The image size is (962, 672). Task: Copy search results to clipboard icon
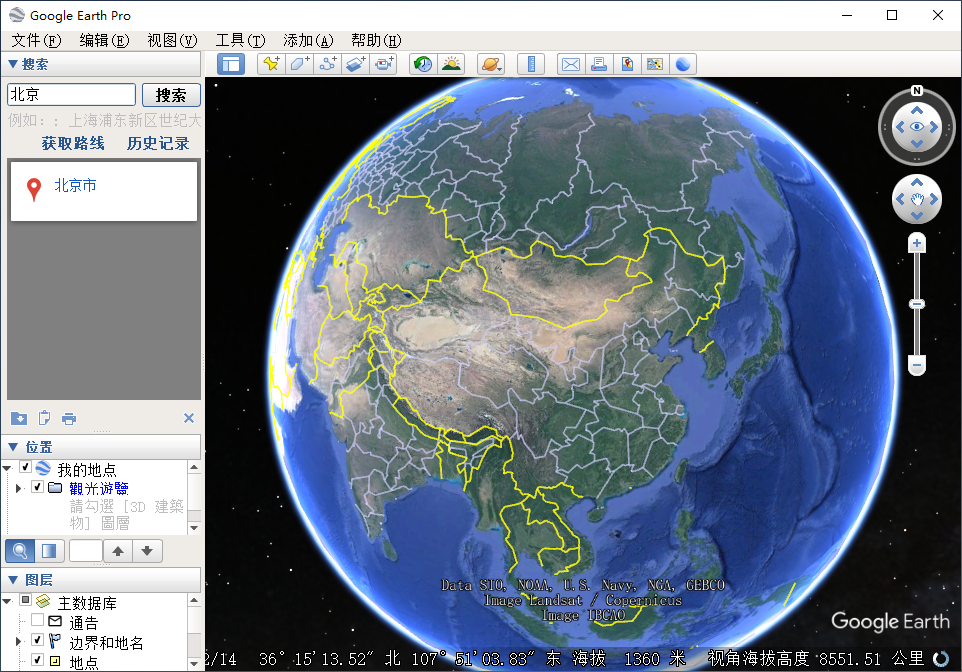point(44,419)
